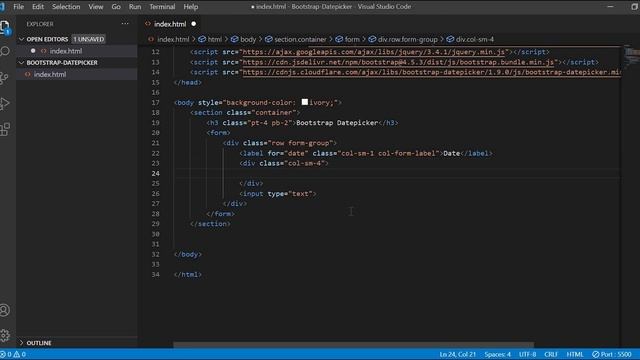Click the UTF-8 encoding status item
Image resolution: width=640 pixels, height=360 pixels.
click(527, 354)
